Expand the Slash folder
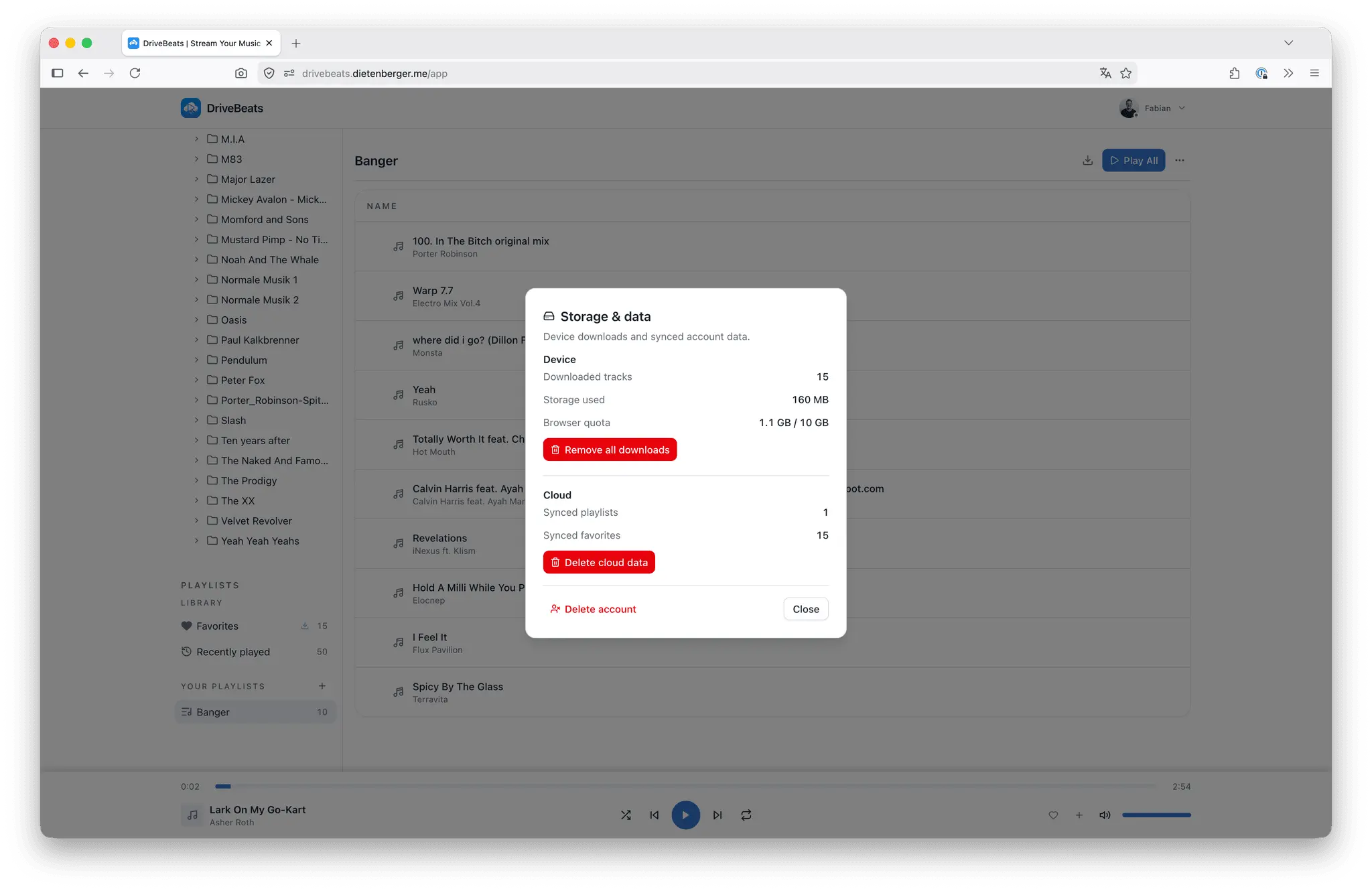 click(x=196, y=420)
